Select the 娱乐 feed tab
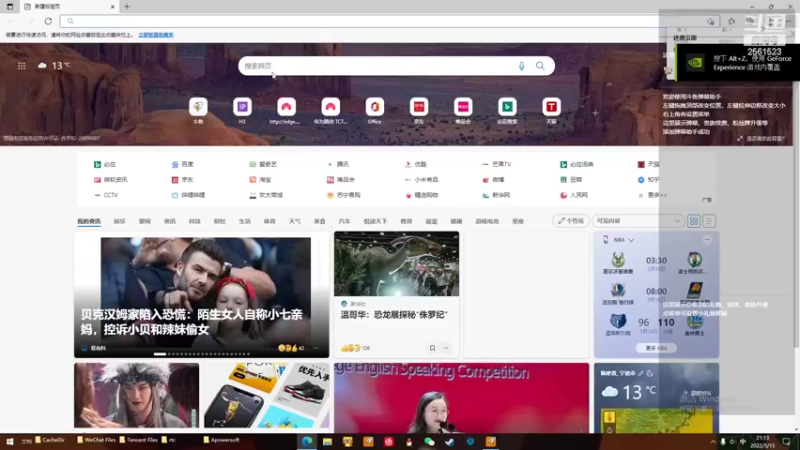This screenshot has height=450, width=800. coord(119,221)
